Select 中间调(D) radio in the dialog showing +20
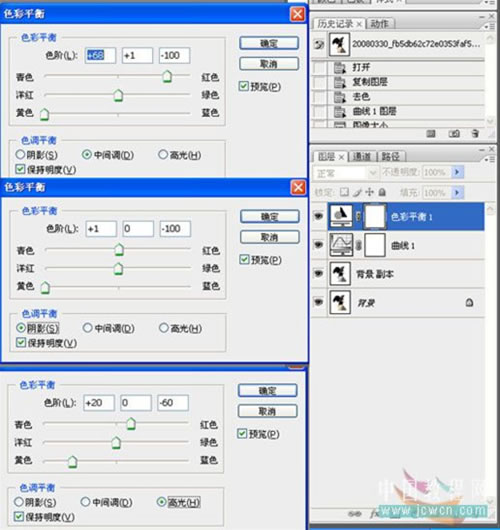 point(86,502)
